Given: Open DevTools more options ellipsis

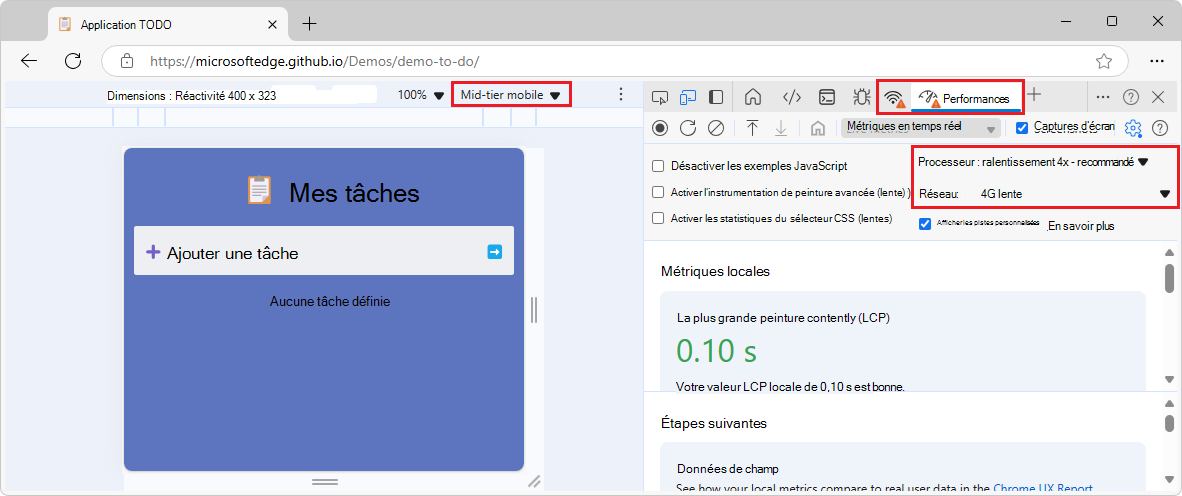Looking at the screenshot, I should (1103, 96).
